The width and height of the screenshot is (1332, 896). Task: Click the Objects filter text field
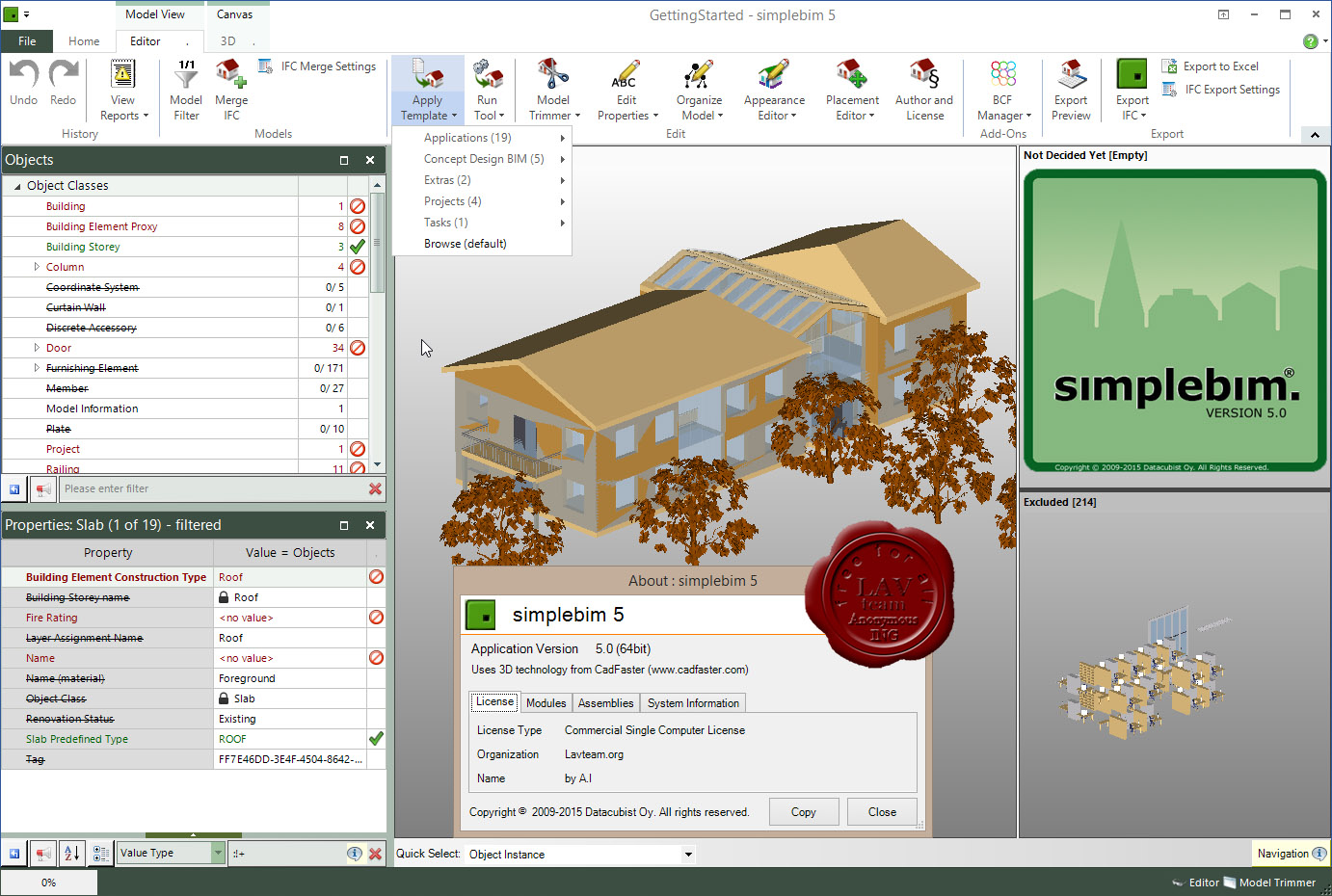(x=212, y=488)
